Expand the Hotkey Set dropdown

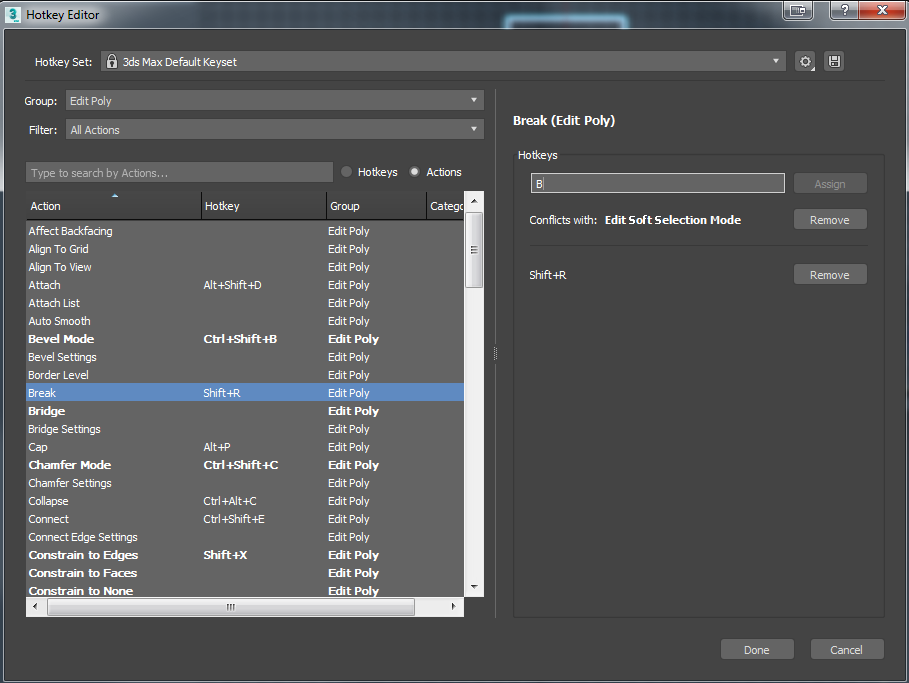(x=777, y=61)
